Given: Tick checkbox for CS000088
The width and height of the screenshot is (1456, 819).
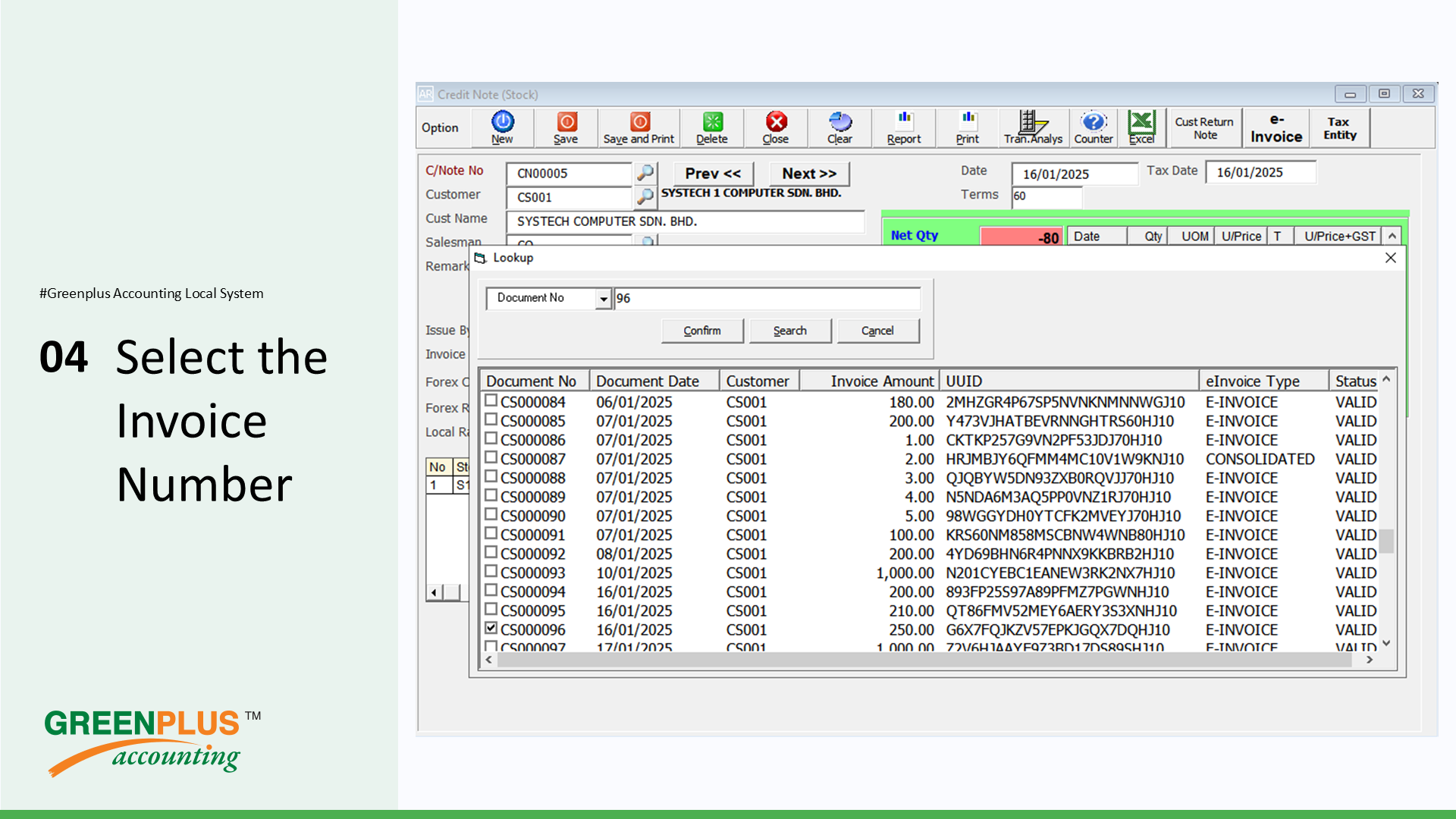Looking at the screenshot, I should click(491, 476).
